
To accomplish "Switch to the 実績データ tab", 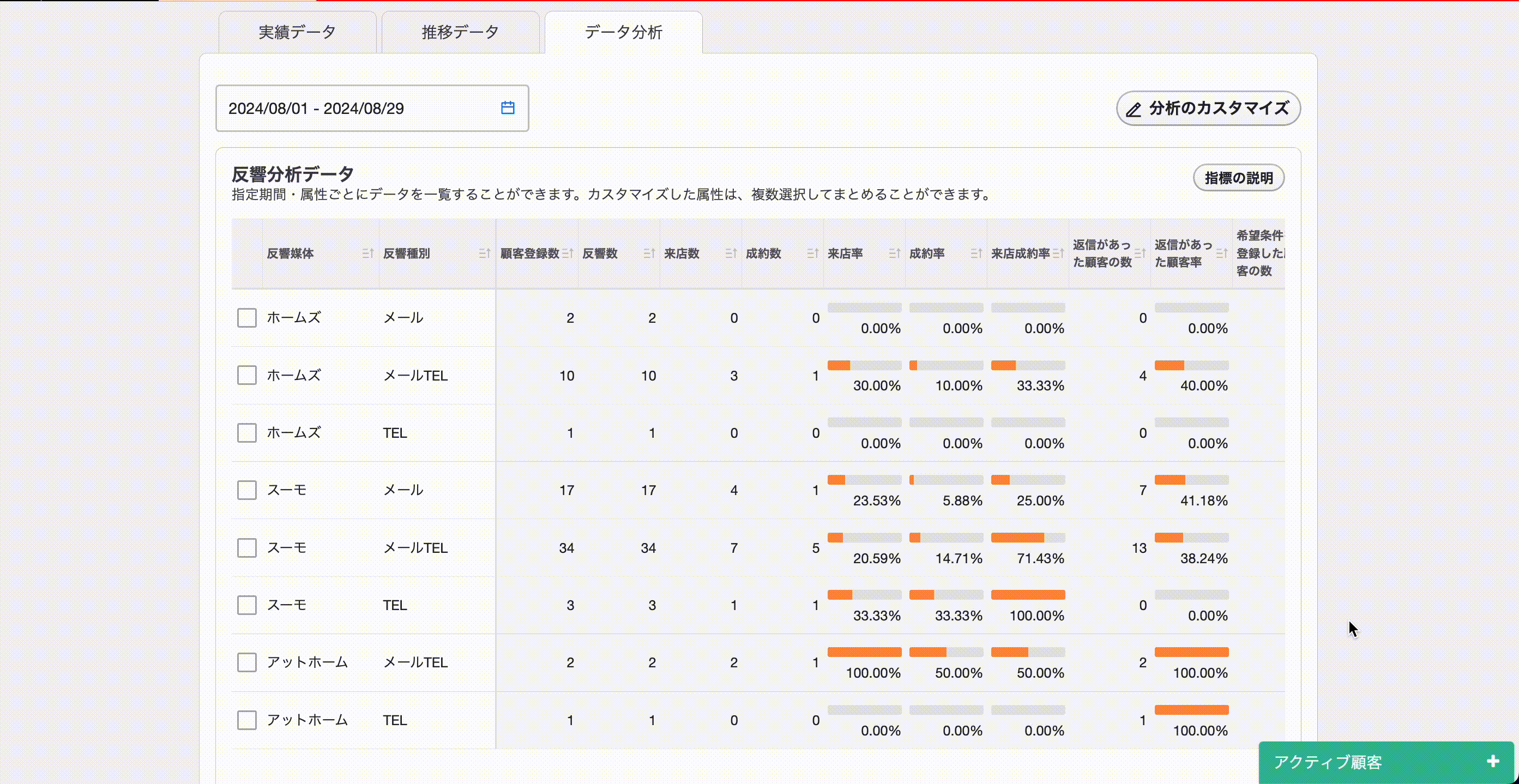I will pos(297,32).
